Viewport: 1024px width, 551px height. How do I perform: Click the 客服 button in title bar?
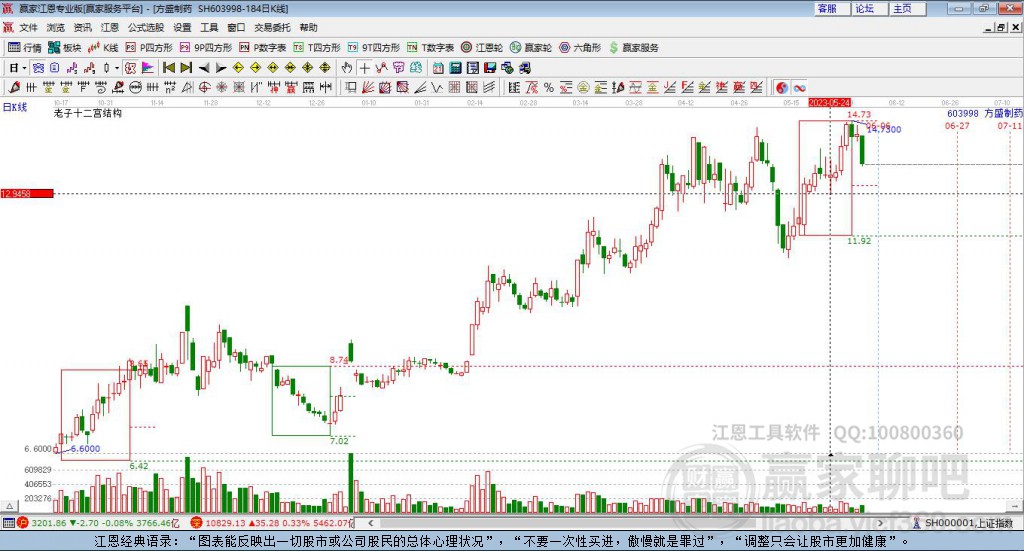(x=832, y=8)
